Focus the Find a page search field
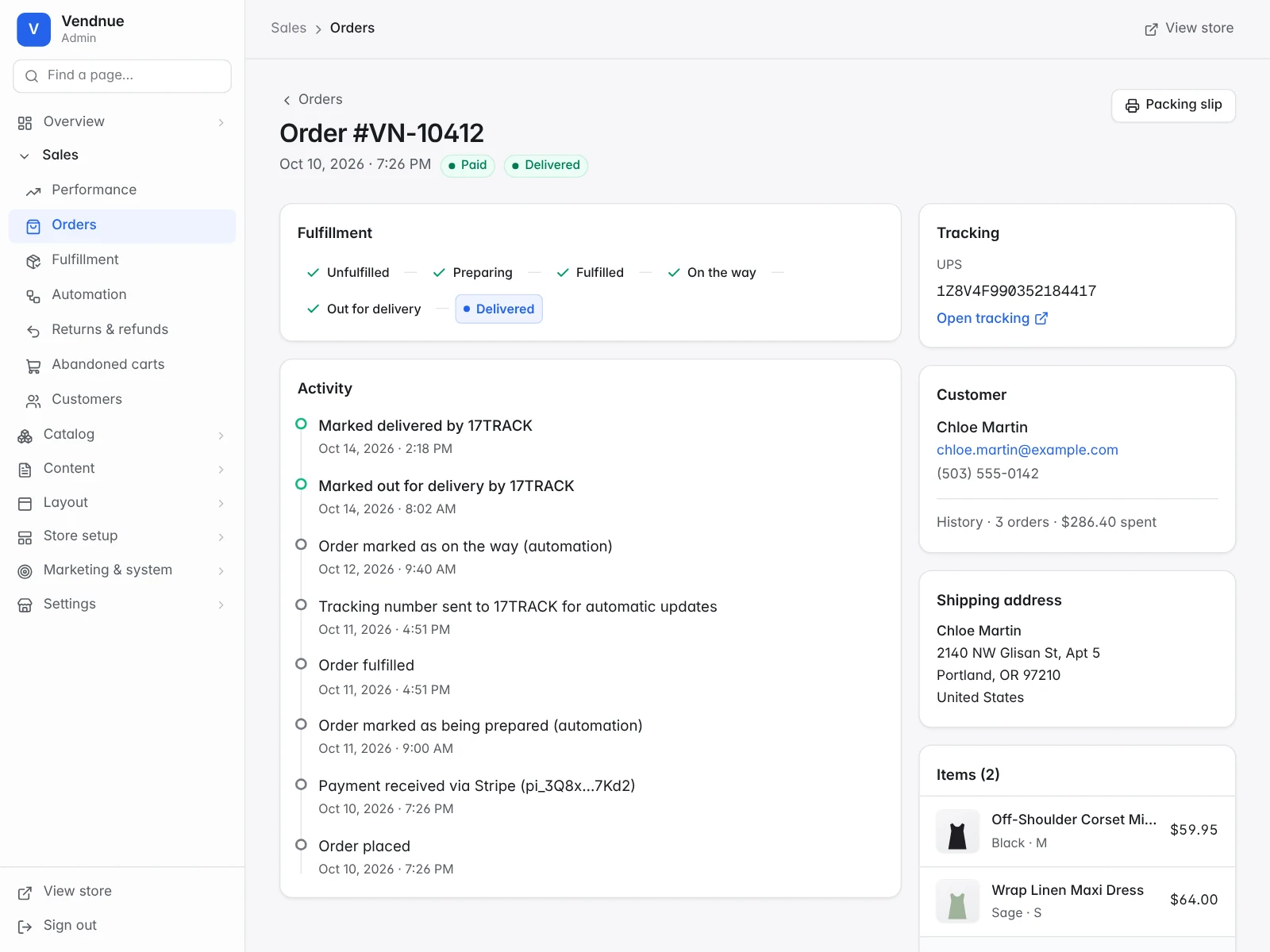Image resolution: width=1270 pixels, height=952 pixels. click(x=122, y=76)
